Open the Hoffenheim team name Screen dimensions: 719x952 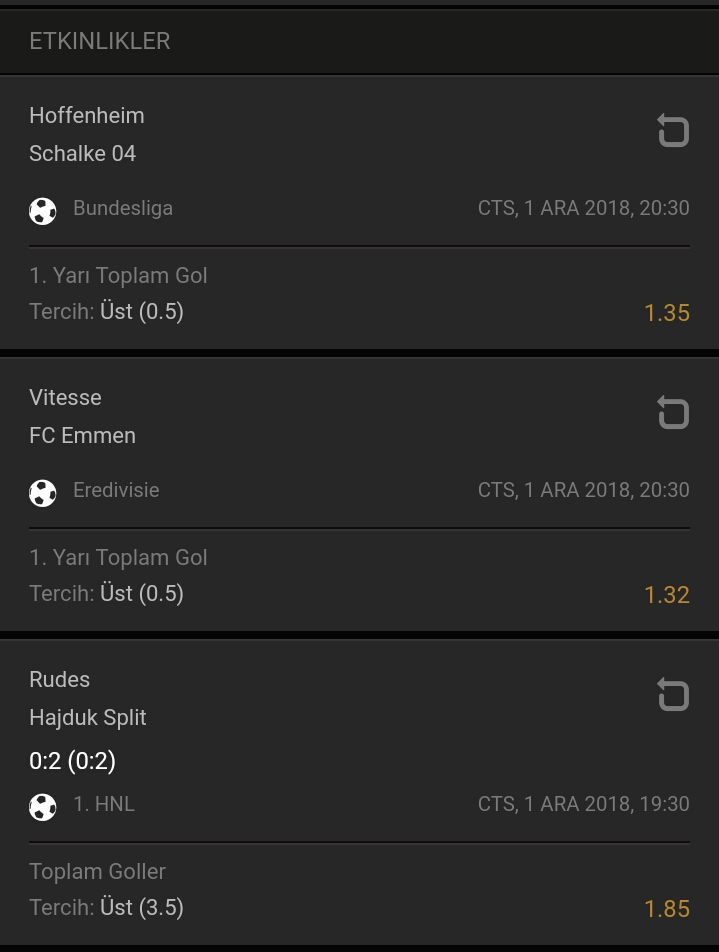coord(87,115)
